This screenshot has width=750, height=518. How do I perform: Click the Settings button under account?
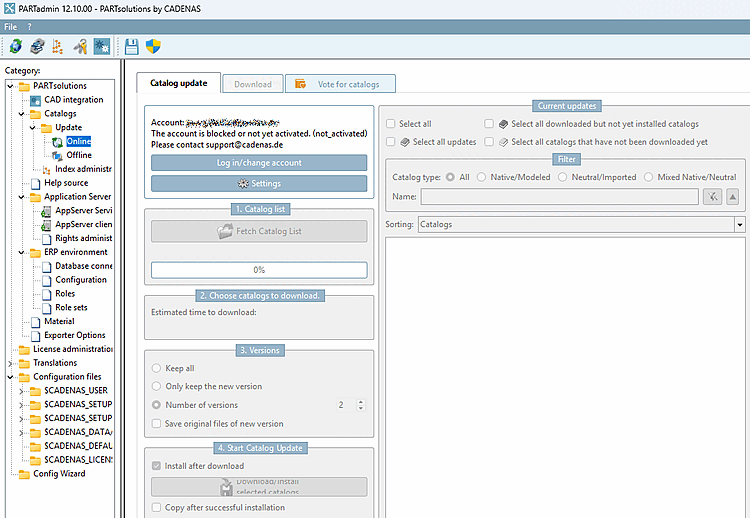click(x=259, y=184)
